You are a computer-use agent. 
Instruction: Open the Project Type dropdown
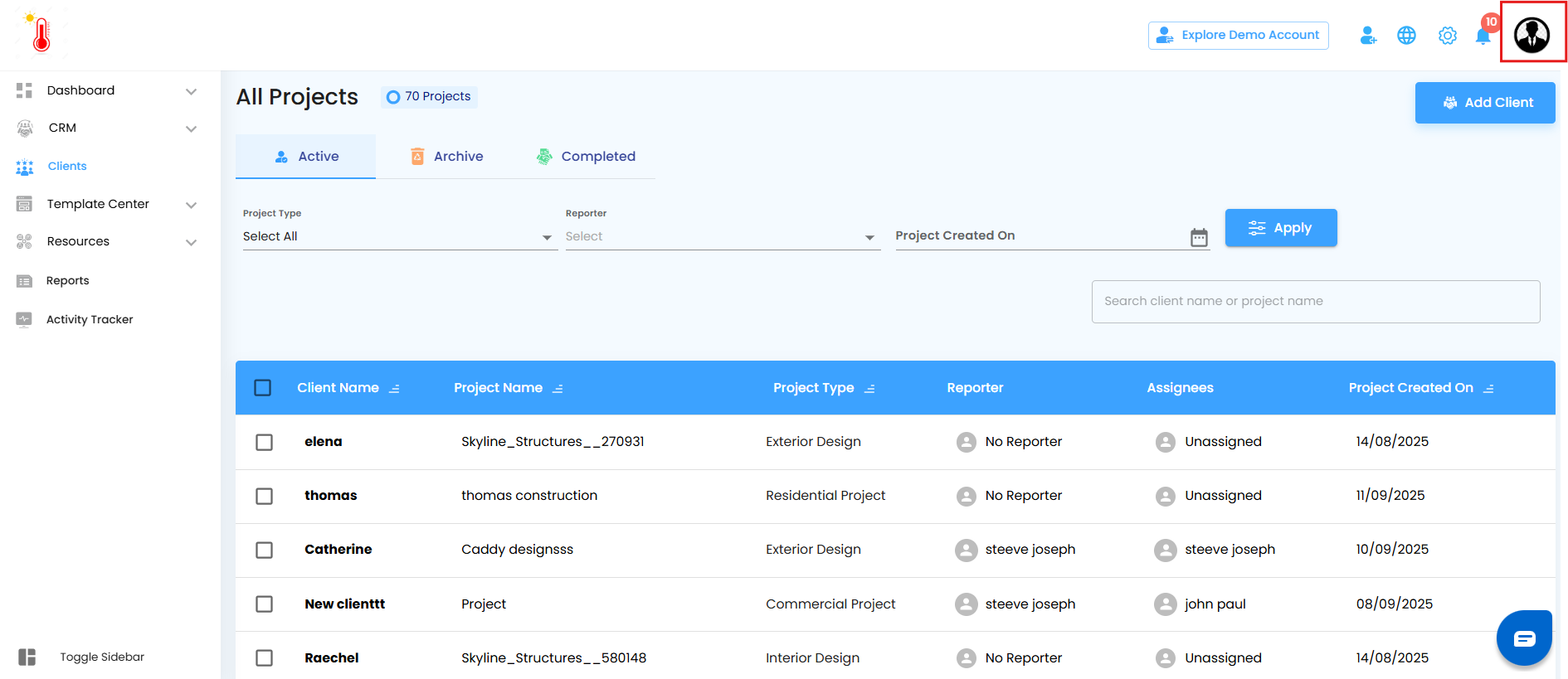398,236
